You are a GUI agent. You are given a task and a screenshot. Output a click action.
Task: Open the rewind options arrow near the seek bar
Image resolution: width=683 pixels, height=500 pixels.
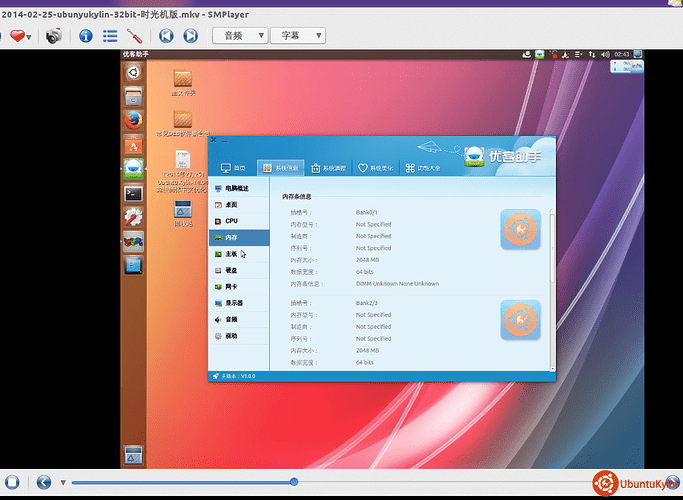point(63,483)
